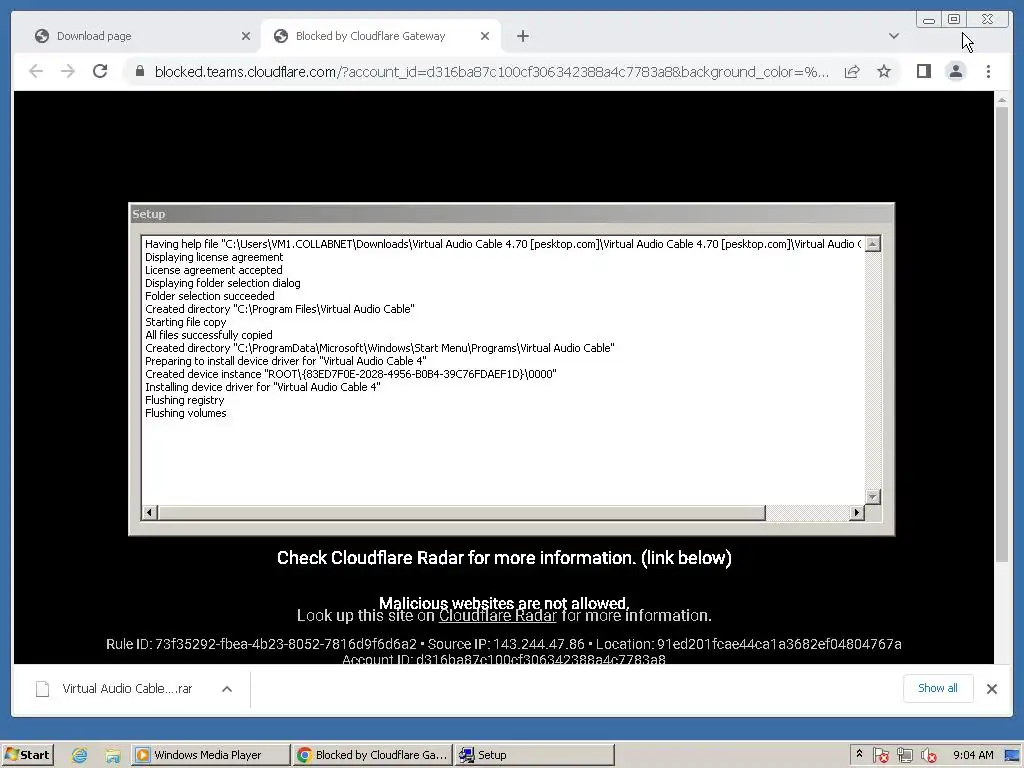The image size is (1024, 768).
Task: Click 'Flushing registry' log line
Action: point(184,400)
